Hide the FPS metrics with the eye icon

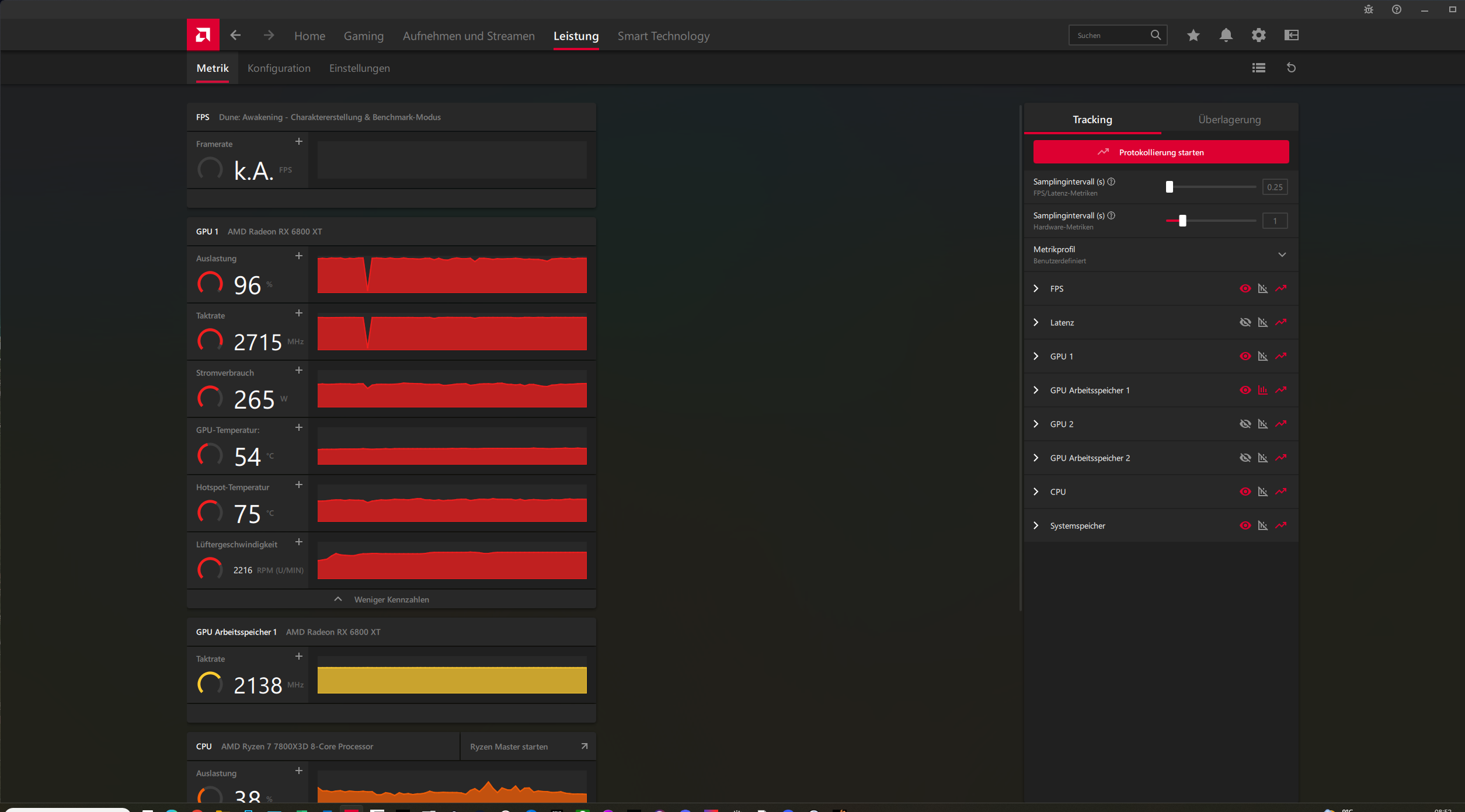(x=1245, y=288)
